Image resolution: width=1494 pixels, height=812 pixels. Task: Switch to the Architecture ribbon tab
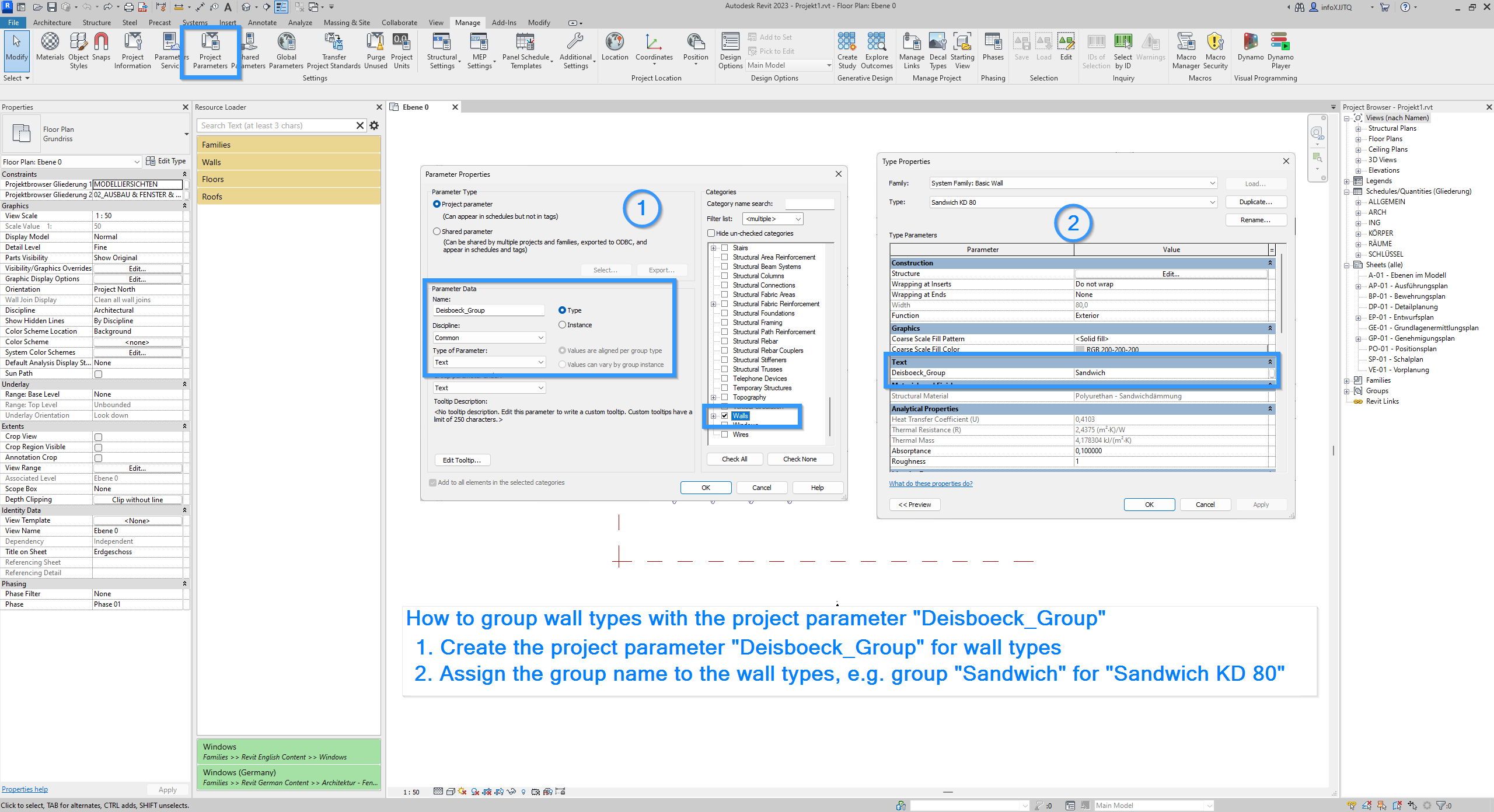[52, 23]
